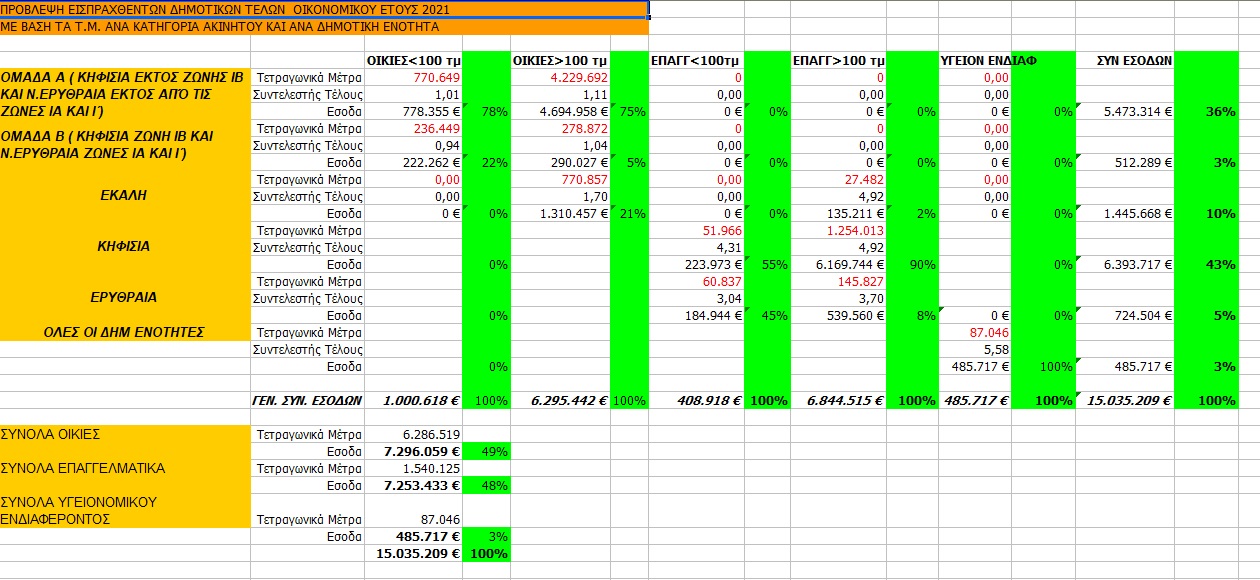Click the ΣΥΝΟΛΑ ΕΠΑΓΓΕΛΜΑΤΙΚΑ label cell

pyautogui.click(x=124, y=468)
